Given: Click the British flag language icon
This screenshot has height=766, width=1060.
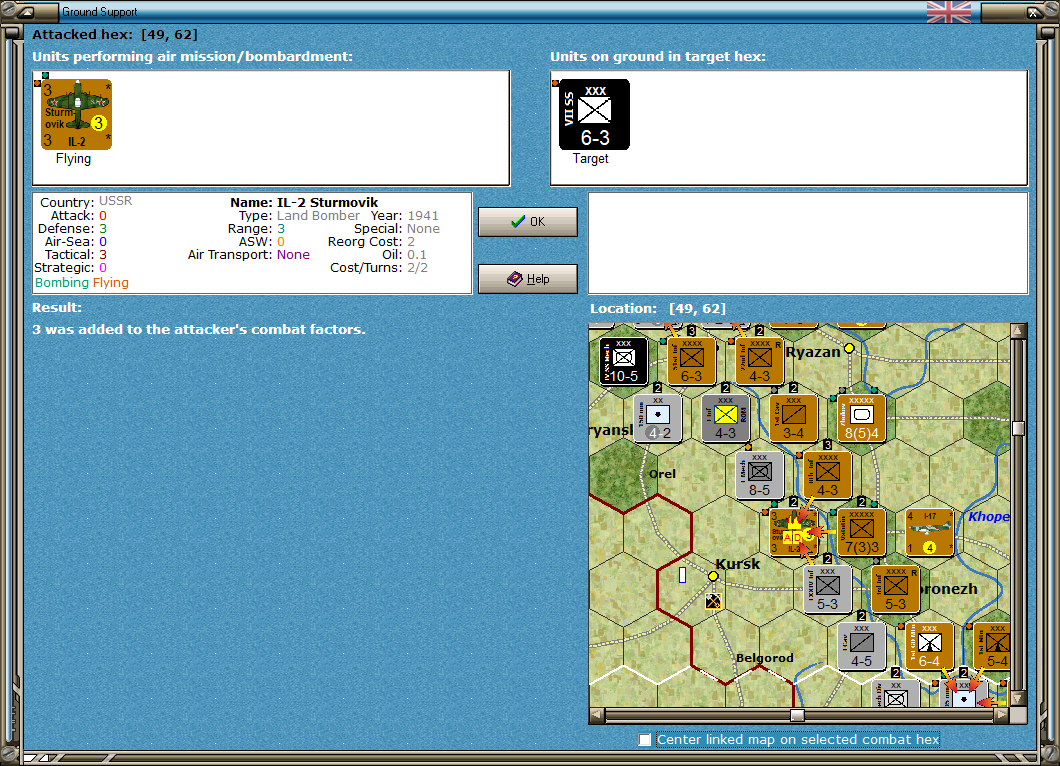Looking at the screenshot, I should pyautogui.click(x=948, y=11).
